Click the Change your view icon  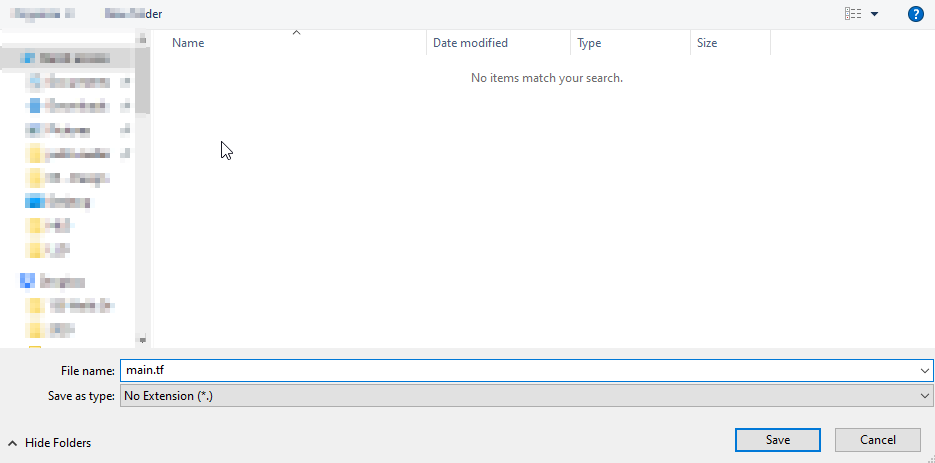pyautogui.click(x=853, y=14)
